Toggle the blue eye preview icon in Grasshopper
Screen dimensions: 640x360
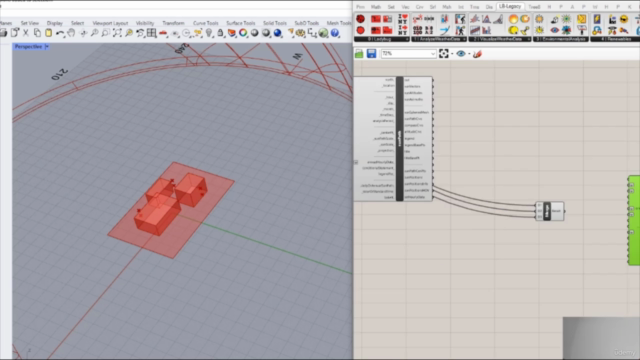(x=461, y=53)
